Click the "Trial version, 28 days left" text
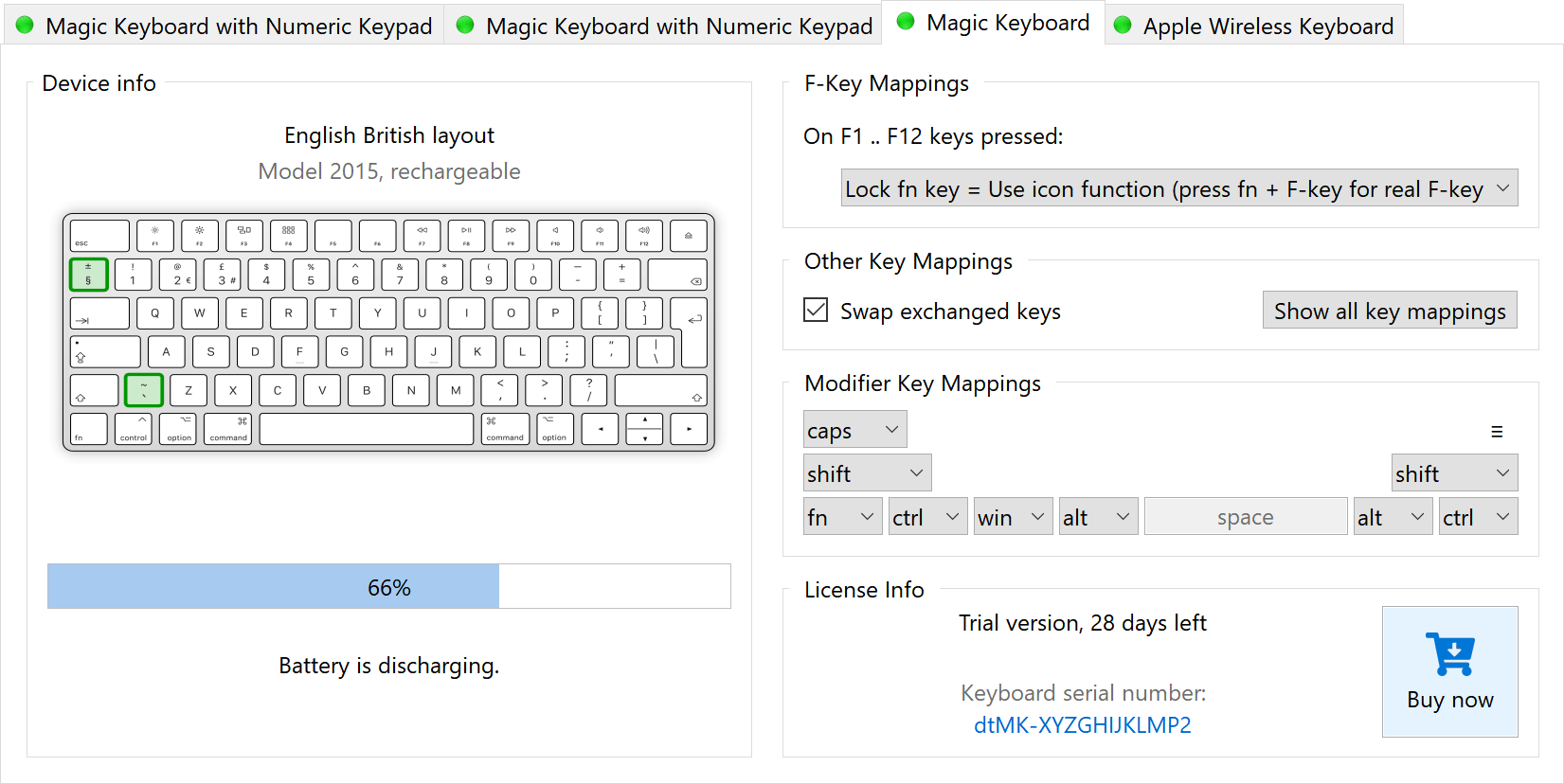Viewport: 1564px width, 784px height. 1082,623
